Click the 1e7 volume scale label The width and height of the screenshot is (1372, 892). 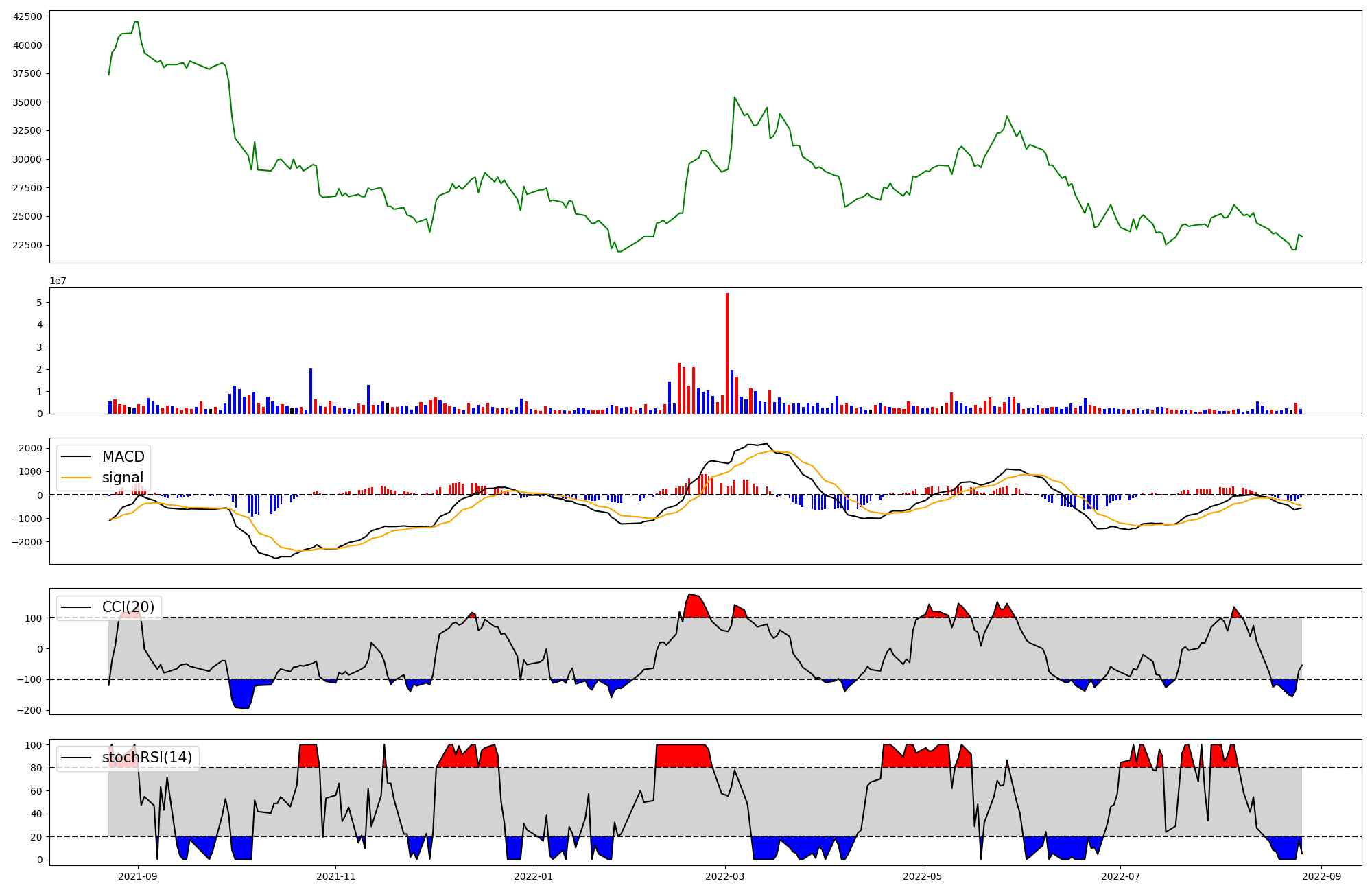58,281
